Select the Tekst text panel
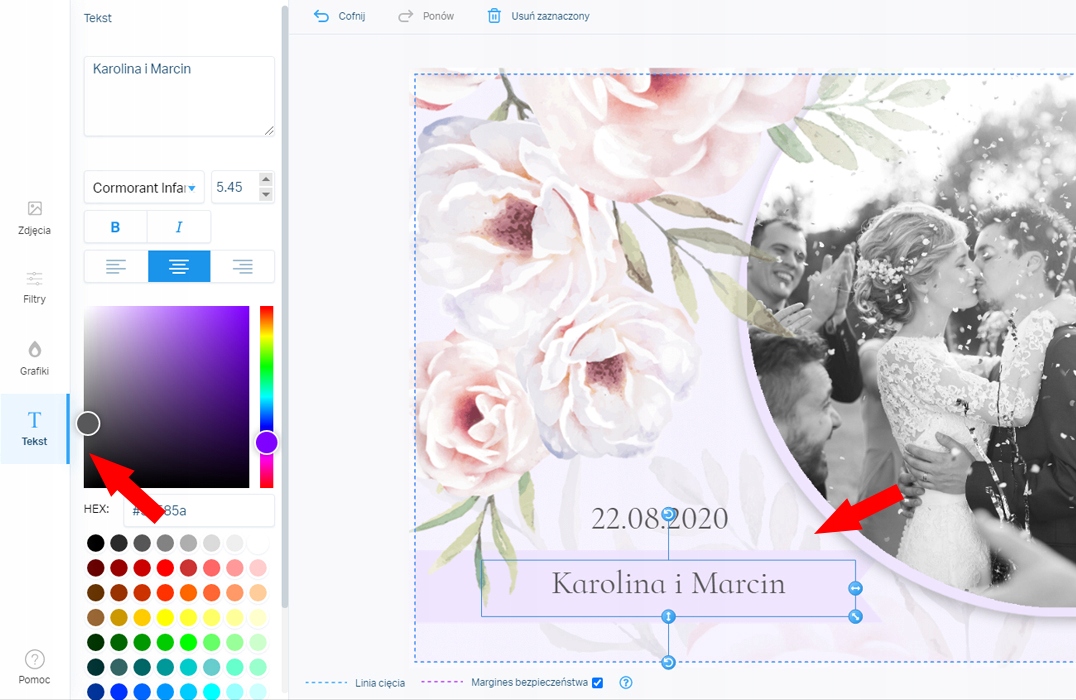The width and height of the screenshot is (1076, 700). [x=34, y=428]
